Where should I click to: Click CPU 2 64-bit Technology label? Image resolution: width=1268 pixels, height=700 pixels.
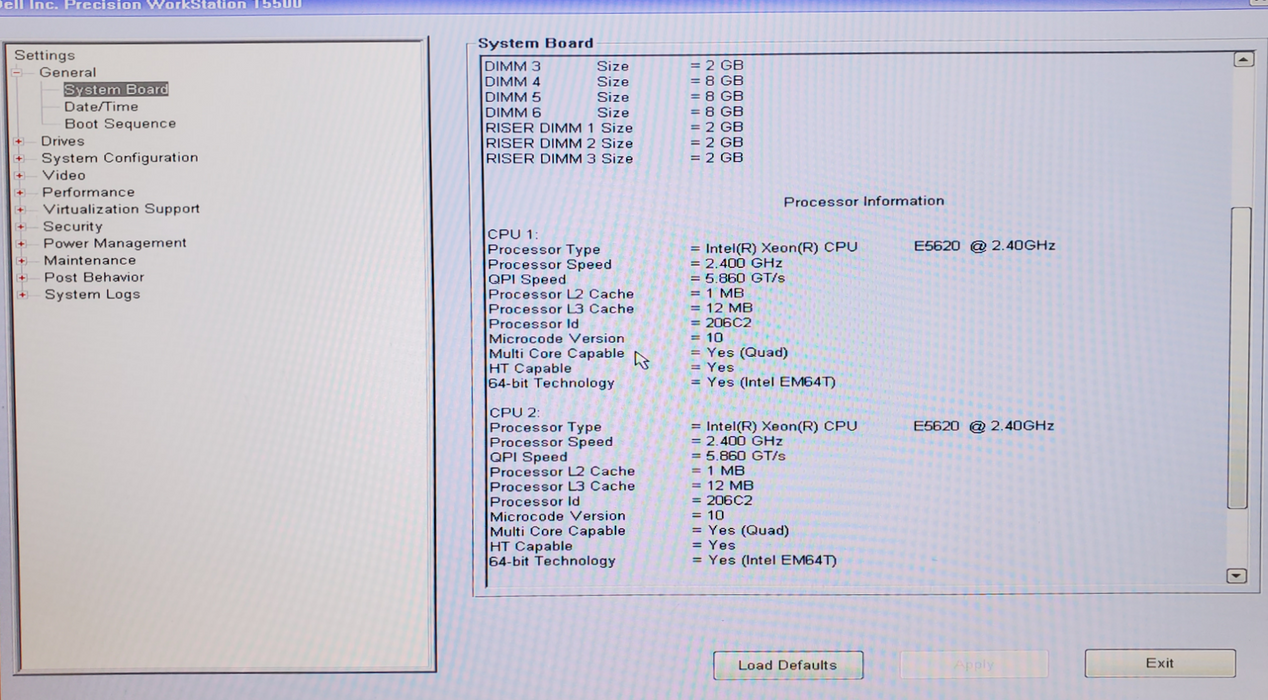[x=552, y=561]
